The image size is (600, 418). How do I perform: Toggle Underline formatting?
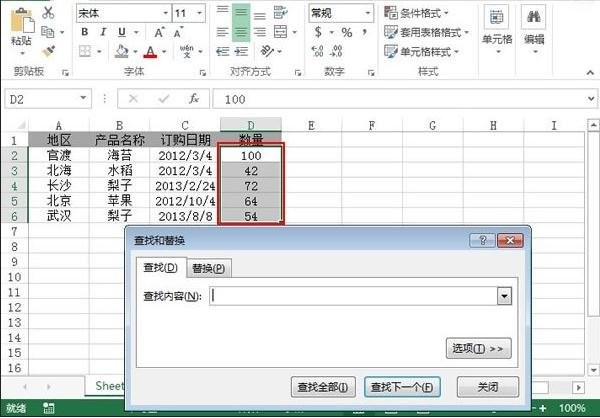117,32
